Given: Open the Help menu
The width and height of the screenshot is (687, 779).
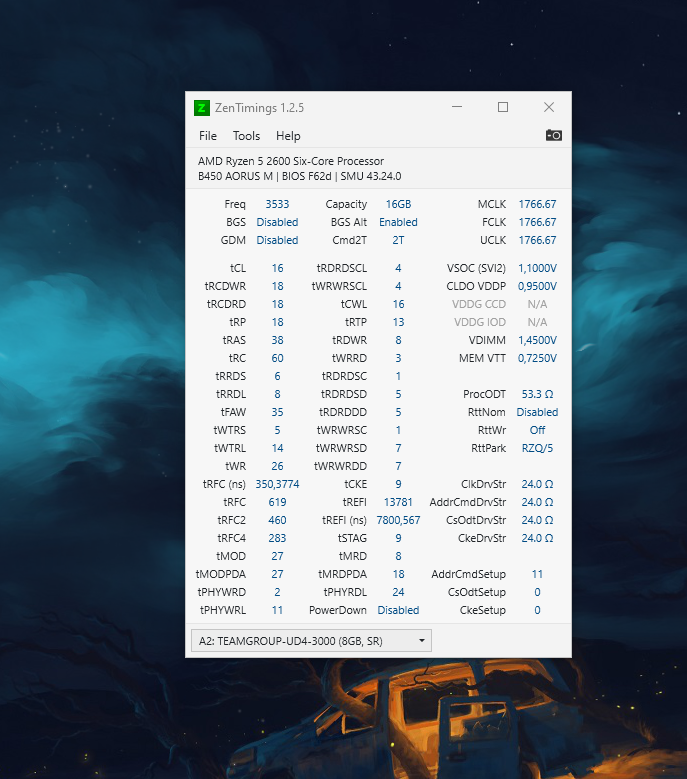Looking at the screenshot, I should point(288,136).
